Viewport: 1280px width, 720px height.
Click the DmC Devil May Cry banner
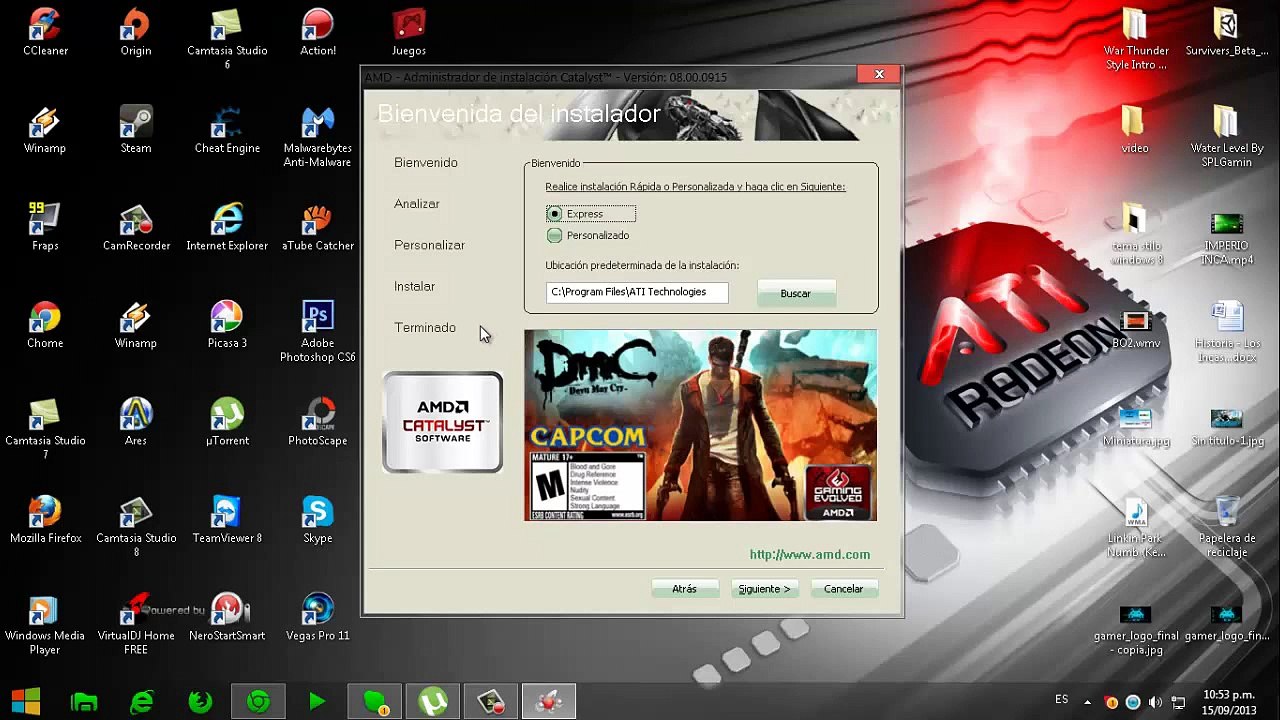(700, 425)
